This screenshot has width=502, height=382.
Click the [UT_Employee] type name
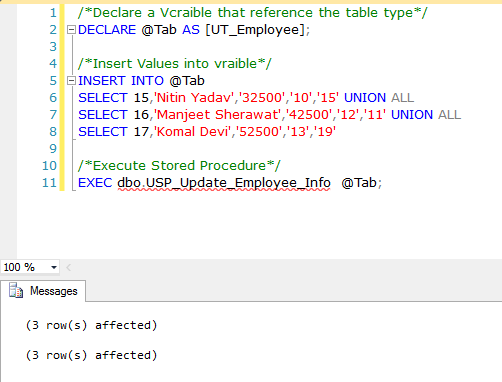click(x=255, y=30)
